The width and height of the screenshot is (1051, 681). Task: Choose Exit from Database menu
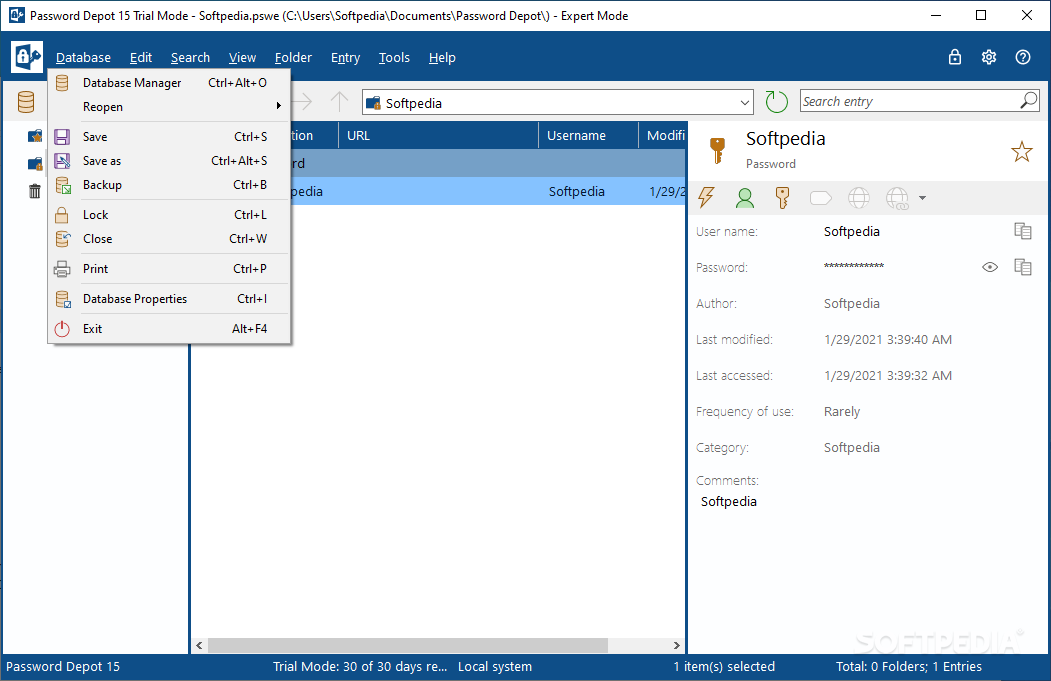169,329
